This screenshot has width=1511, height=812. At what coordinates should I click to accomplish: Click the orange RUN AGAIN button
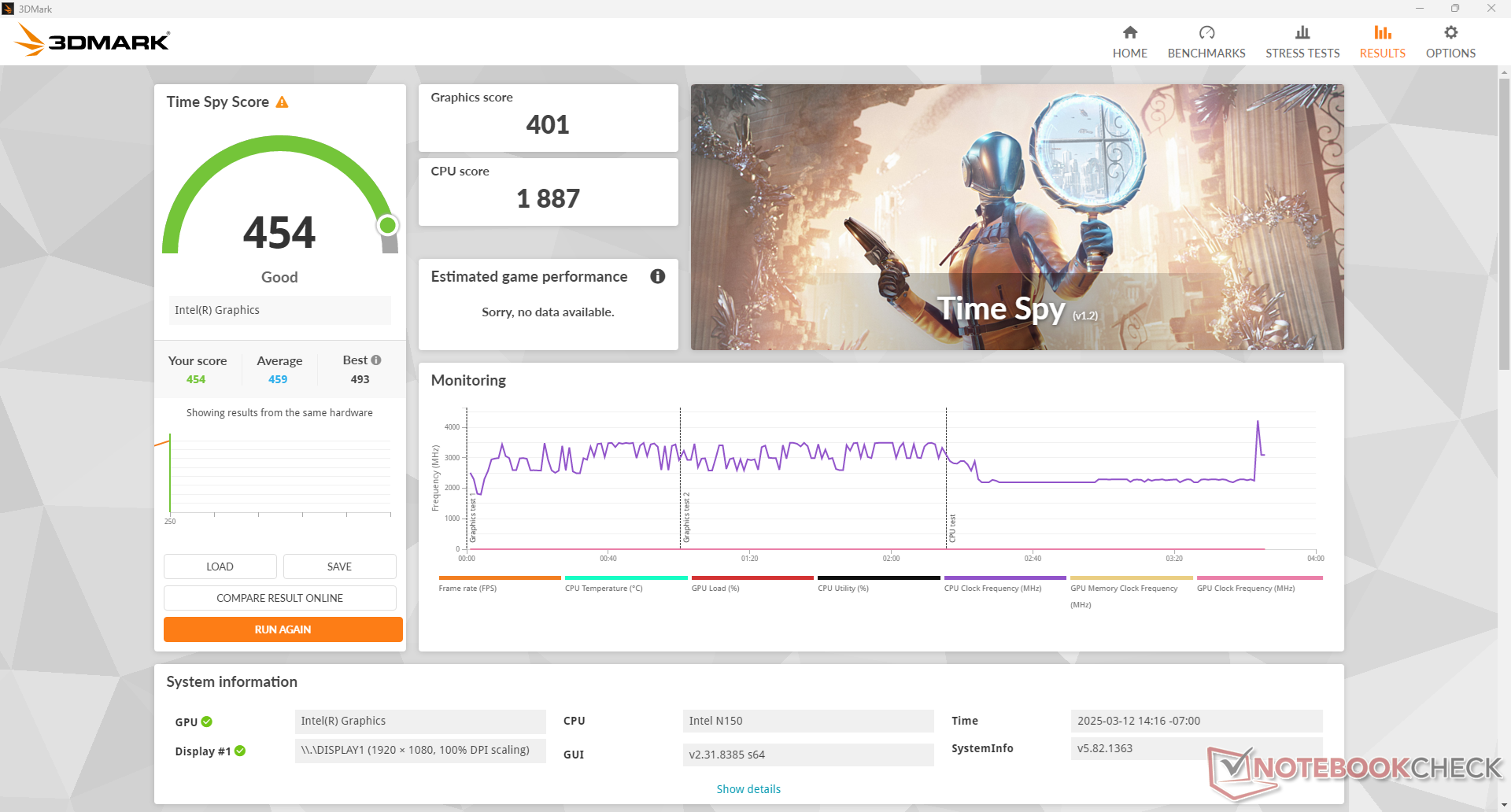283,629
